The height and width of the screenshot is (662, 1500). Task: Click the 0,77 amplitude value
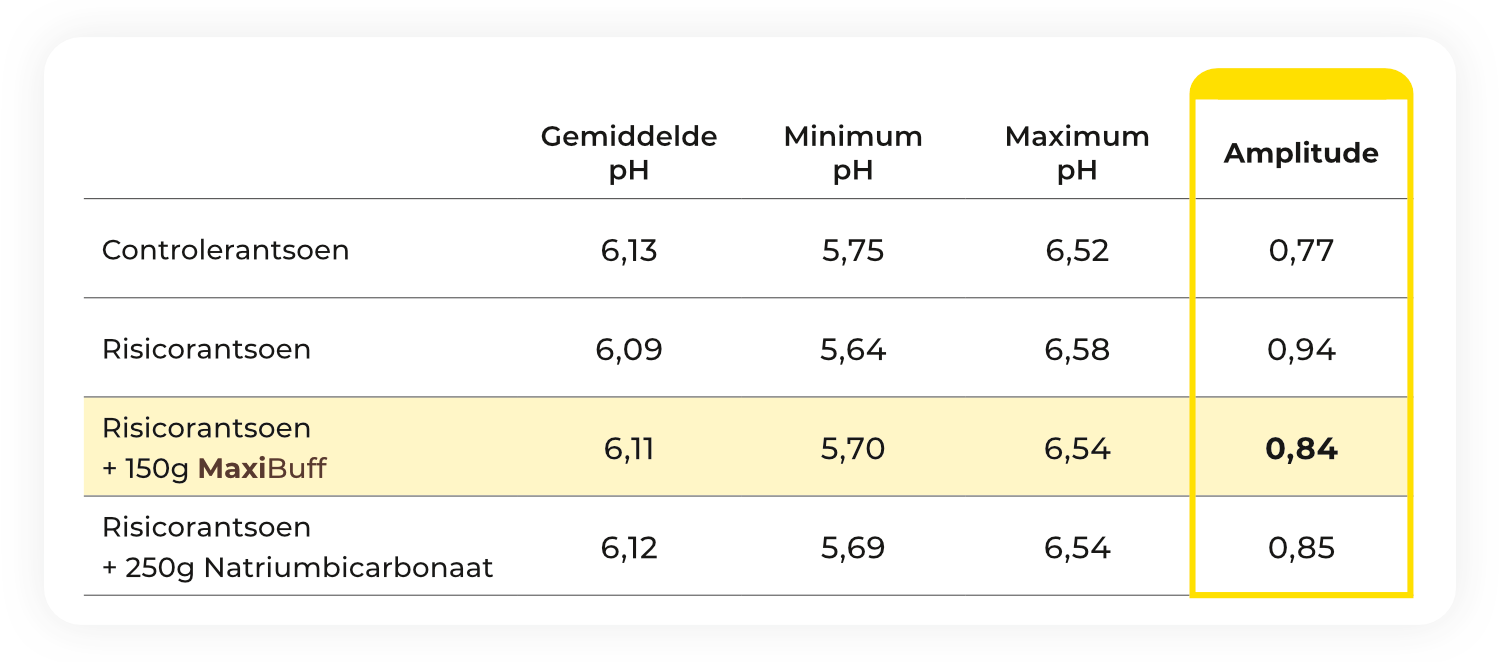[x=1301, y=250]
